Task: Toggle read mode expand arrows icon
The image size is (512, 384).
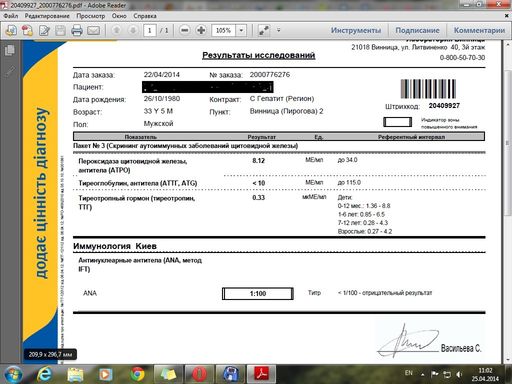Action: [264, 30]
